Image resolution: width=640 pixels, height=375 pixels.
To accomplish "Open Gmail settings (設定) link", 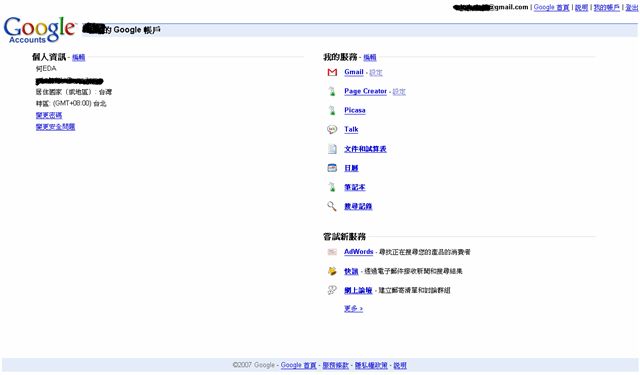I will (x=376, y=73).
